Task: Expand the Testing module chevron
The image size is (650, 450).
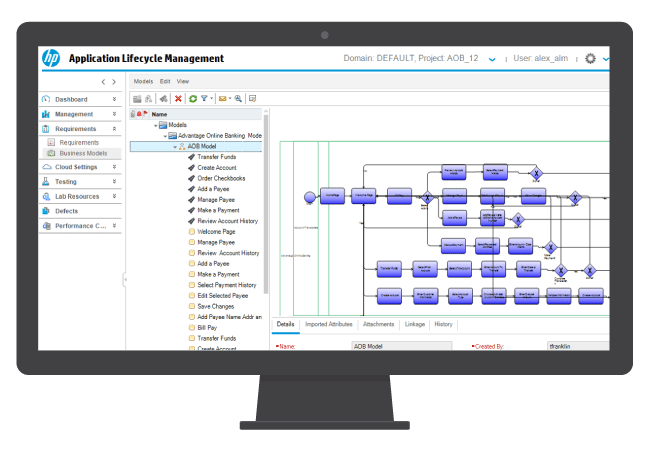Action: click(x=114, y=181)
